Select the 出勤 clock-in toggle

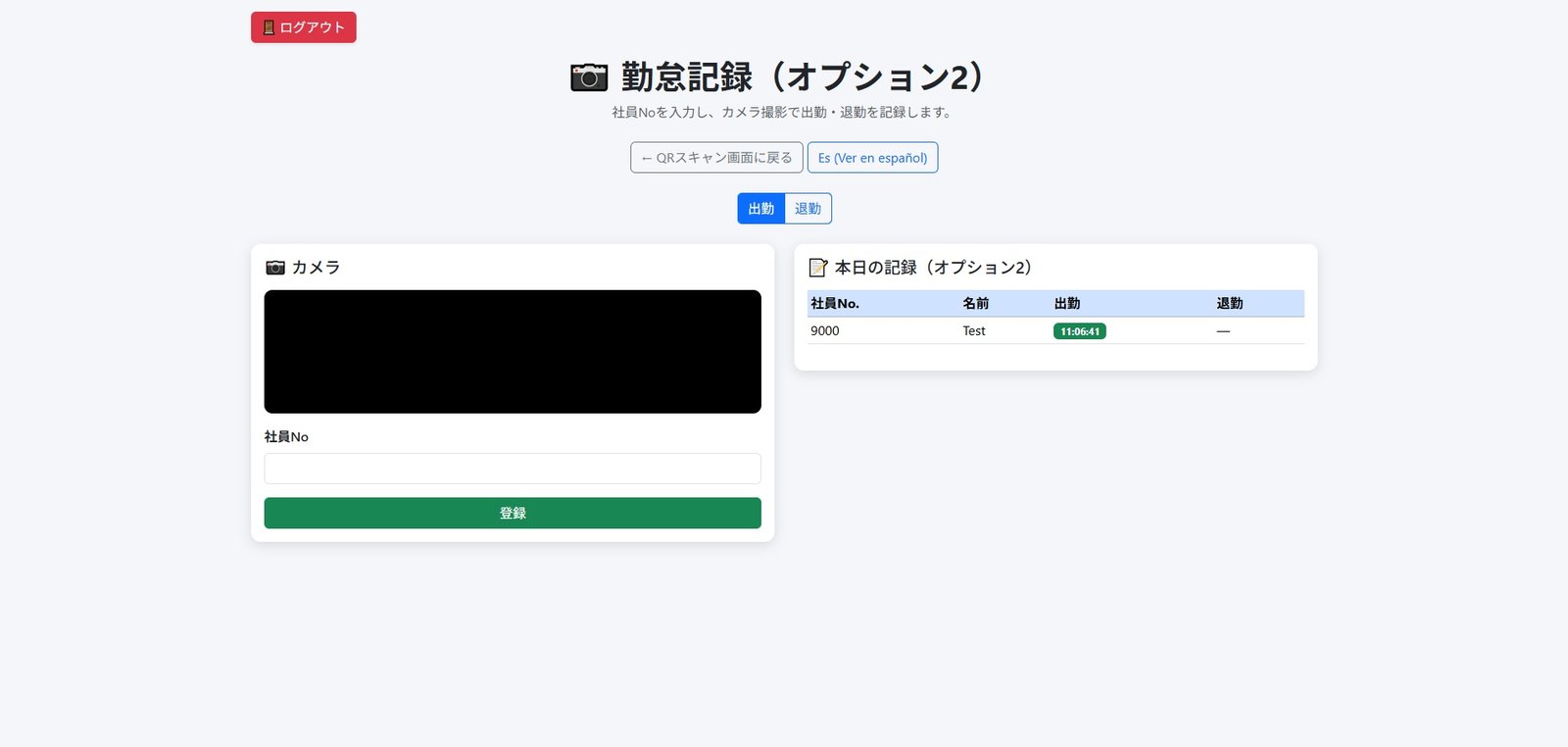click(x=761, y=209)
